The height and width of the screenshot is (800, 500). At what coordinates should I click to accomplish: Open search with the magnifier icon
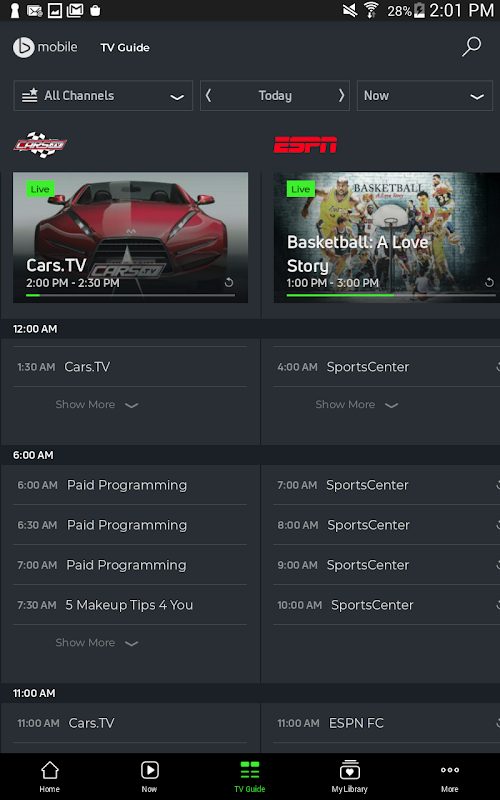point(471,47)
